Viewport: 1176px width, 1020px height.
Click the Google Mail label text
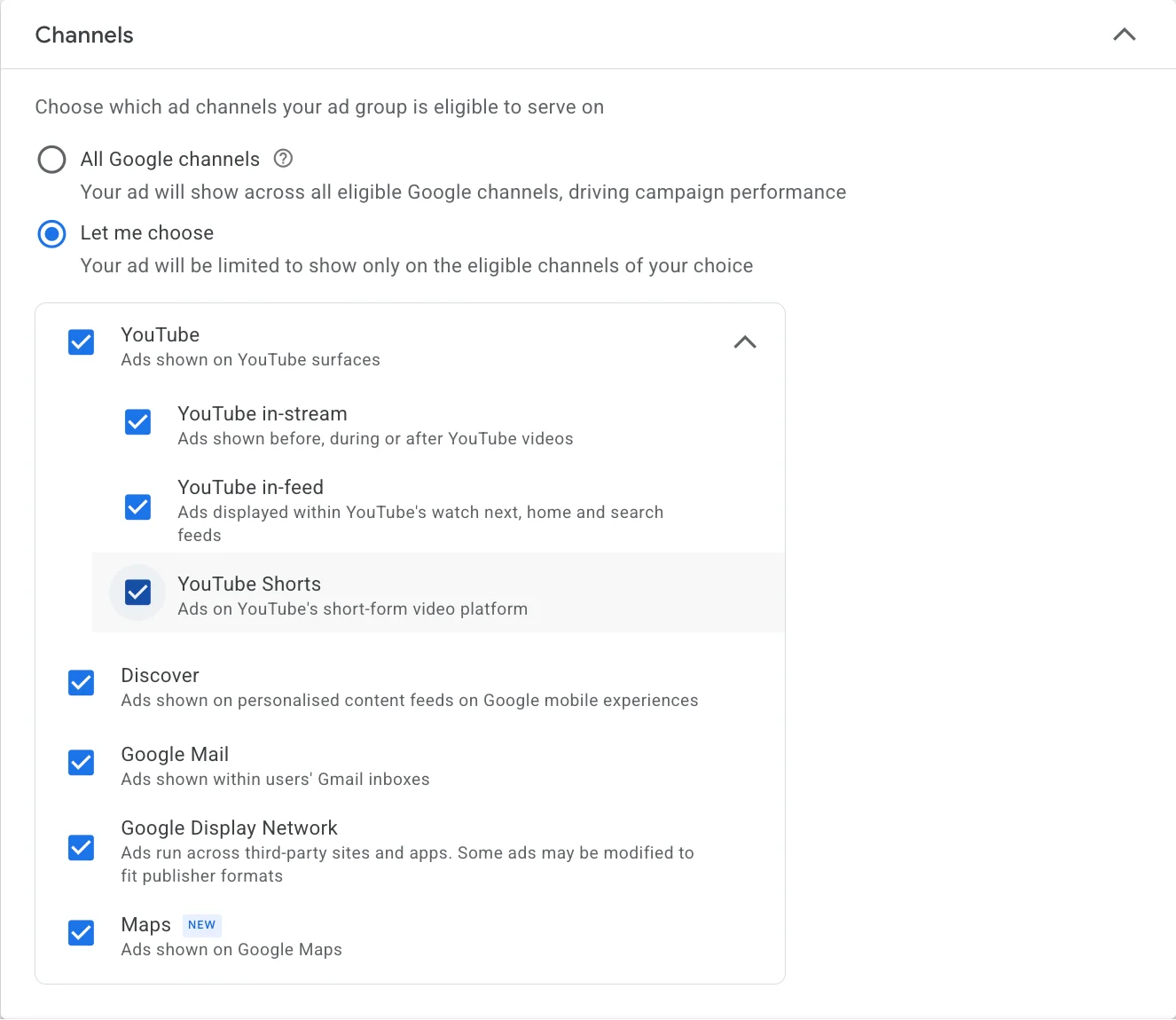click(x=175, y=755)
